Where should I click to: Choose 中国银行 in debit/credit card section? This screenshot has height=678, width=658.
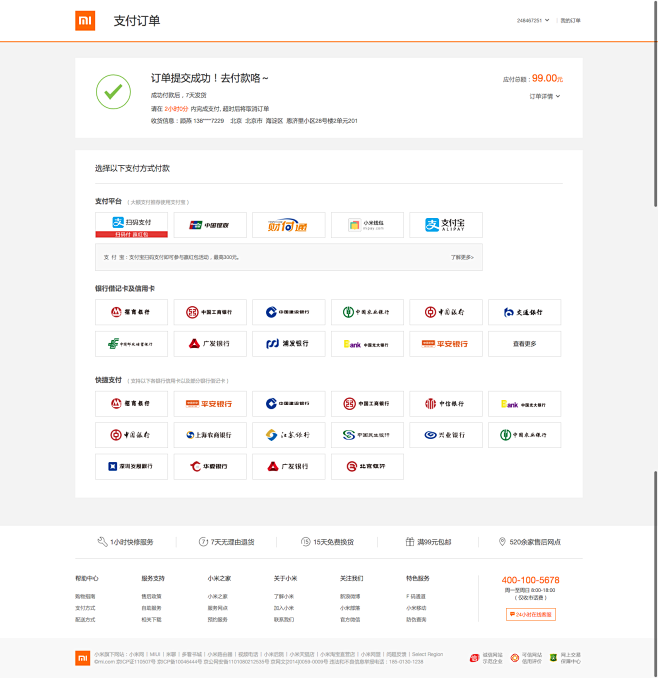[446, 312]
